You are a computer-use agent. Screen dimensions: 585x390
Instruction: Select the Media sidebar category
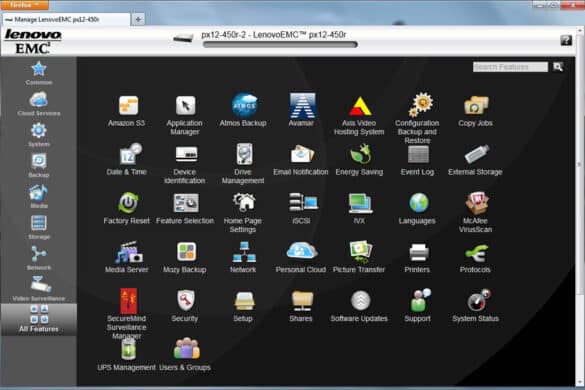pyautogui.click(x=39, y=197)
